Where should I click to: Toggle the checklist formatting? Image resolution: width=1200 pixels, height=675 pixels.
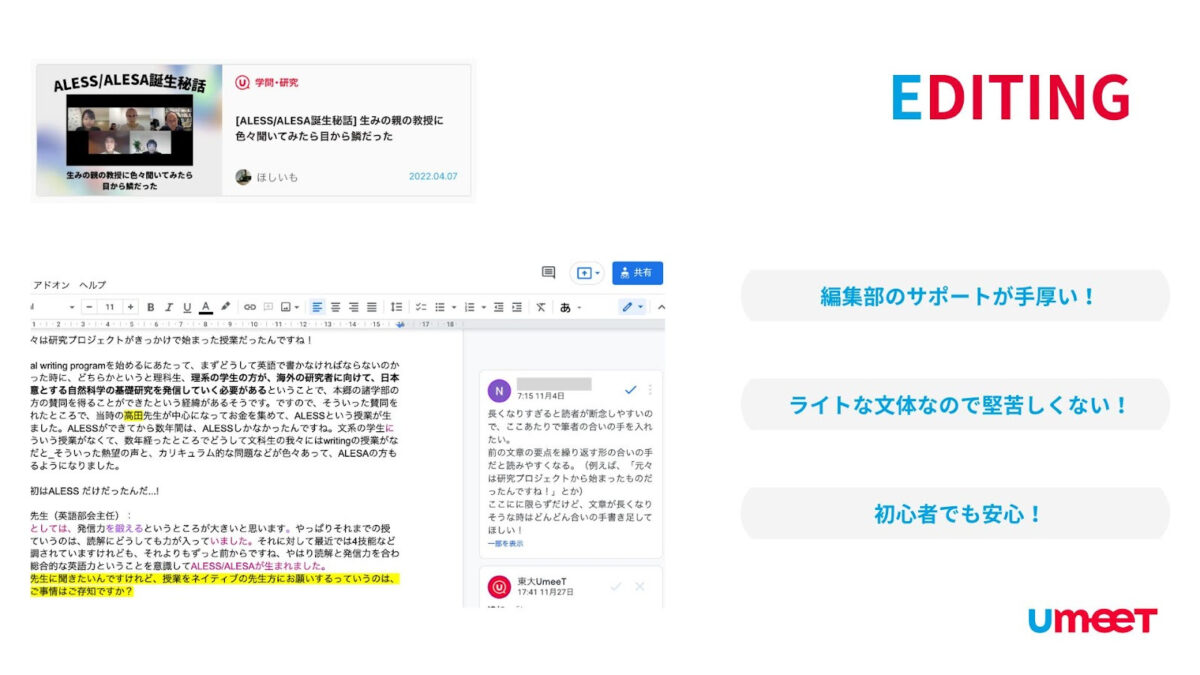click(x=421, y=307)
